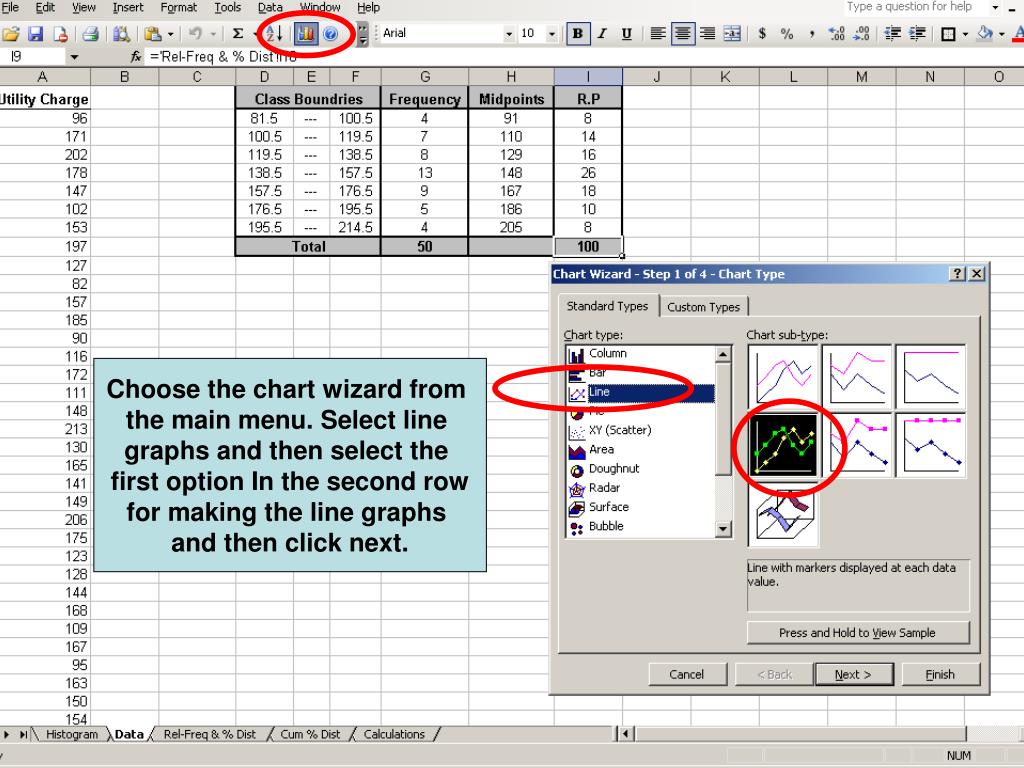Image resolution: width=1024 pixels, height=768 pixels.
Task: Click the Borders icon
Action: point(948,33)
